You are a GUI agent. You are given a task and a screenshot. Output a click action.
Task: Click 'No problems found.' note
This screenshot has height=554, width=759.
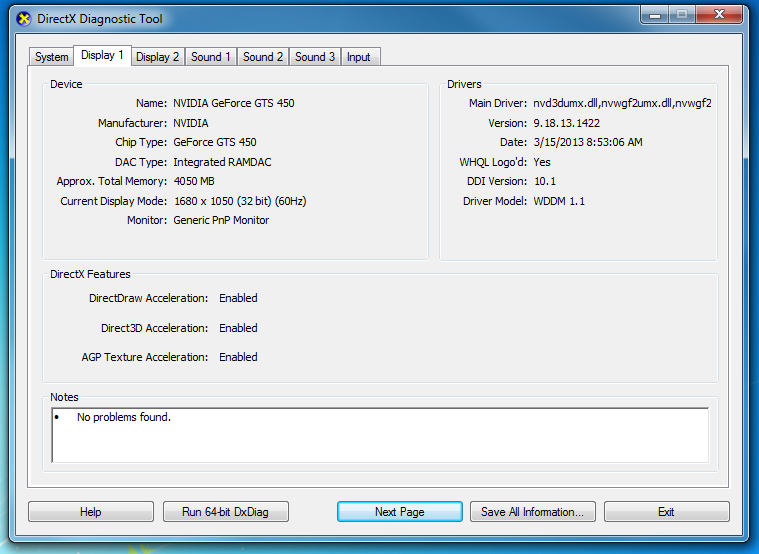124,417
